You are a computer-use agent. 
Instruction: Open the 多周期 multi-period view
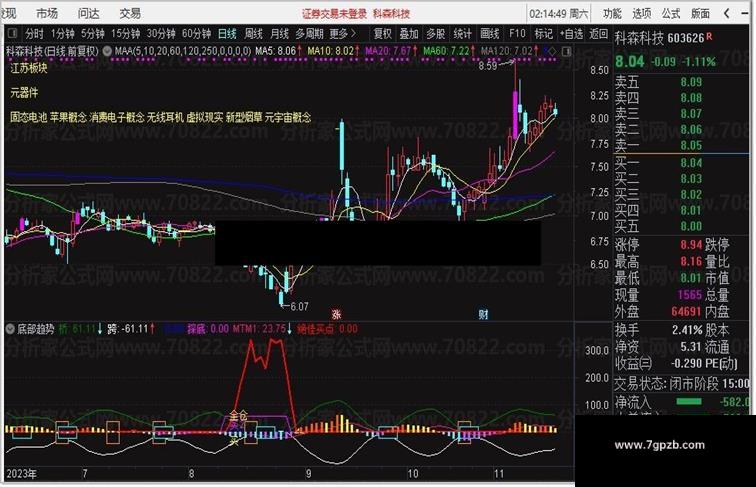[x=309, y=34]
